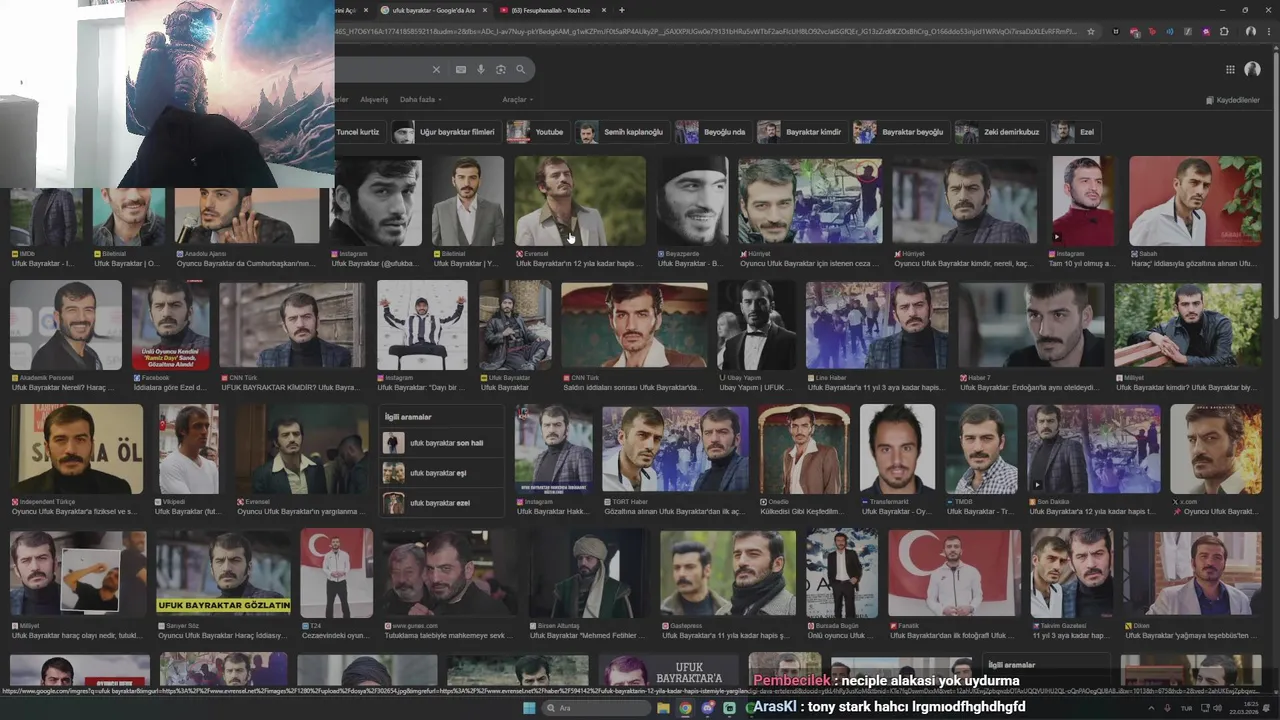Select related search ufuk bayraktar son hali

441,443
